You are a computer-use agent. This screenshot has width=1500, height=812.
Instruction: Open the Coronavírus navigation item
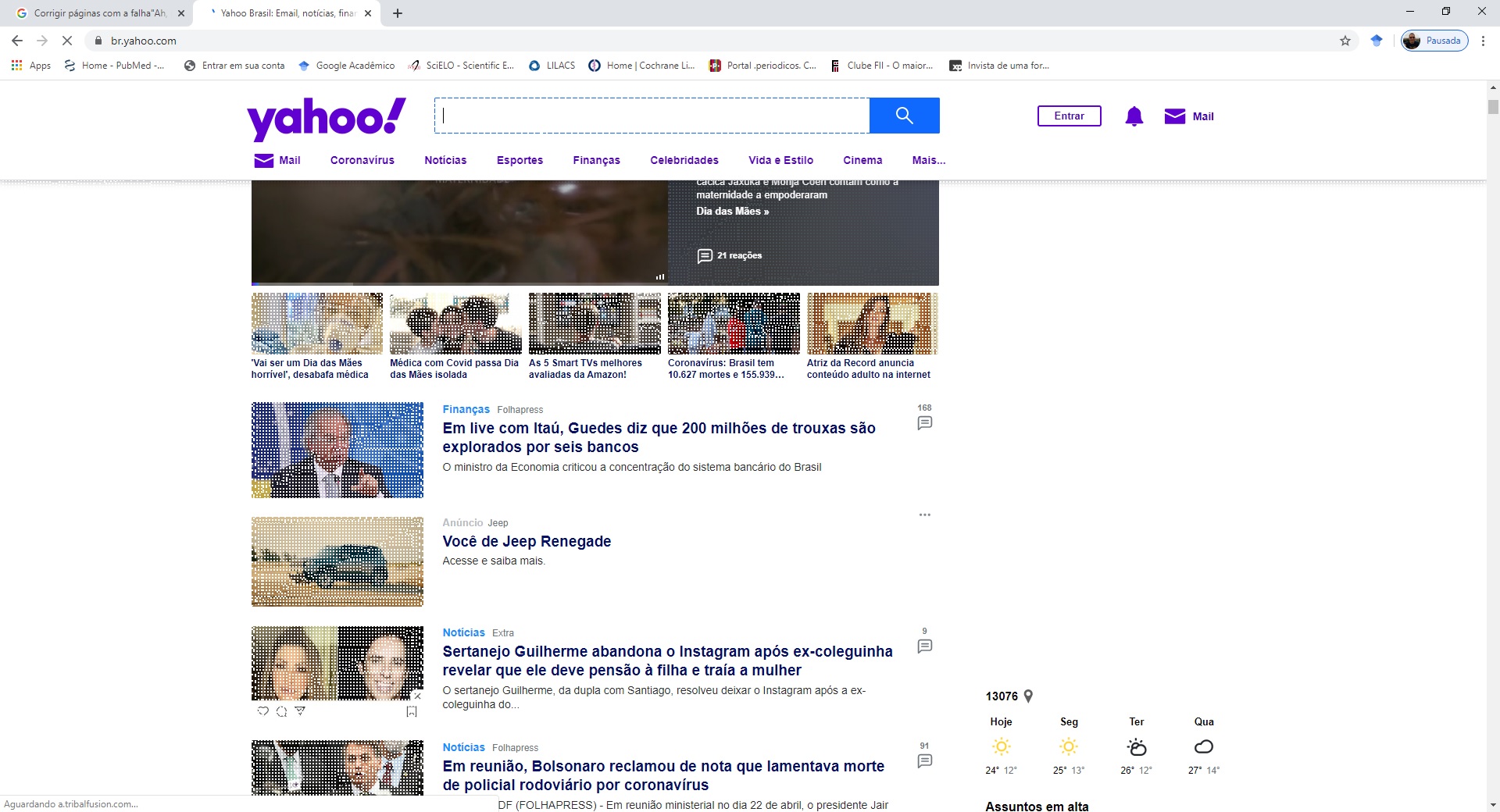362,160
